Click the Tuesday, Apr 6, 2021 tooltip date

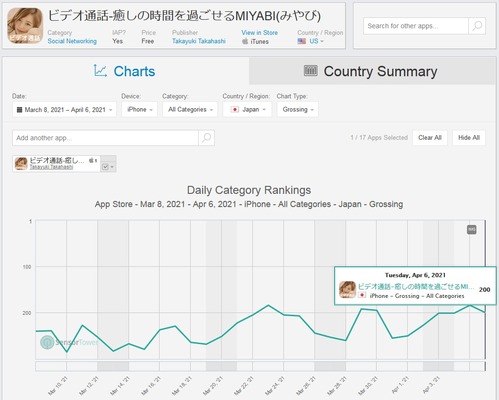(415, 275)
